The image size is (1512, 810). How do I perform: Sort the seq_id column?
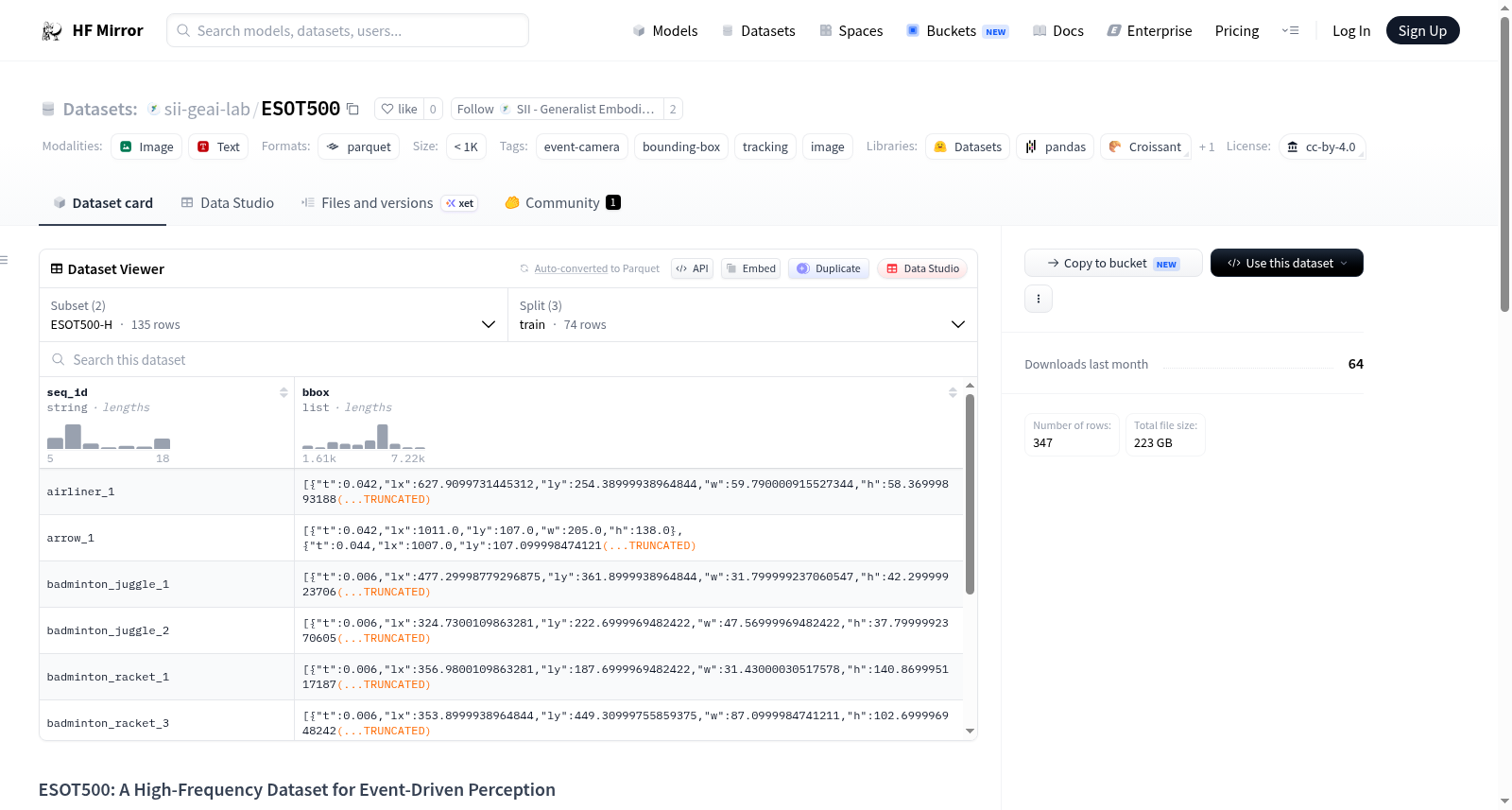(283, 392)
